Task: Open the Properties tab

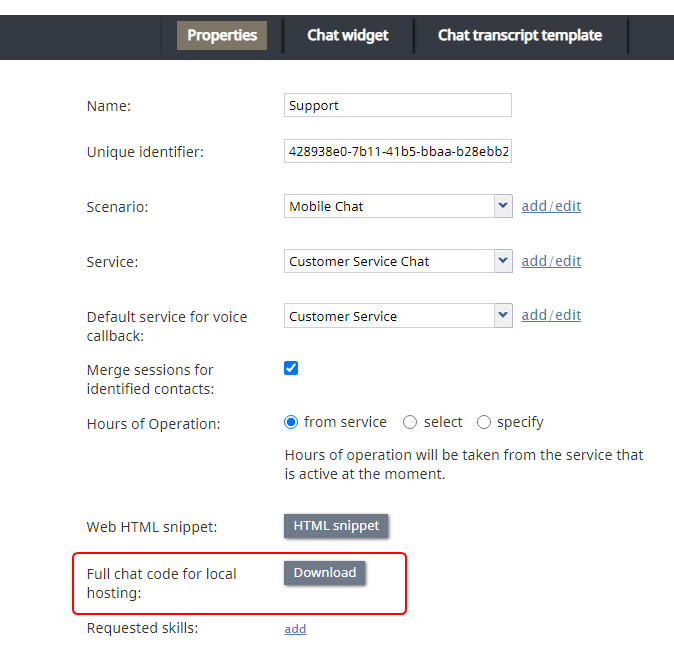Action: click(x=222, y=35)
